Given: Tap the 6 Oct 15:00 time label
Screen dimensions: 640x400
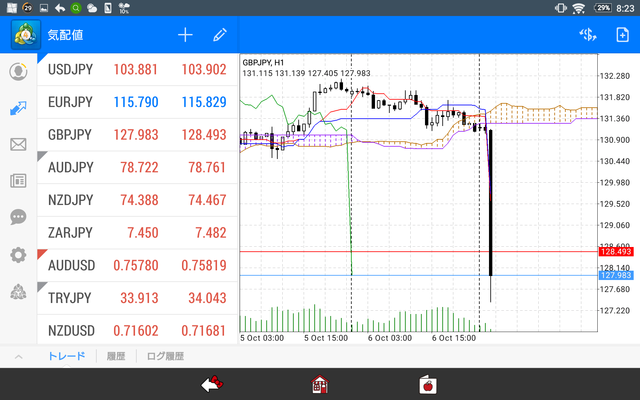Looking at the screenshot, I should coord(453,338).
